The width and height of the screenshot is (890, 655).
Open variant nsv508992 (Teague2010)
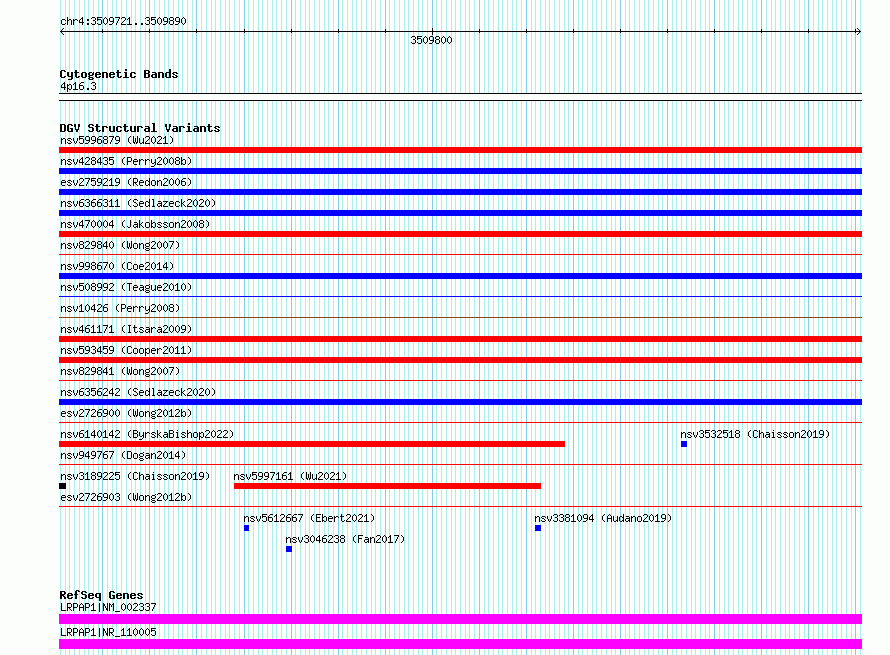126,287
